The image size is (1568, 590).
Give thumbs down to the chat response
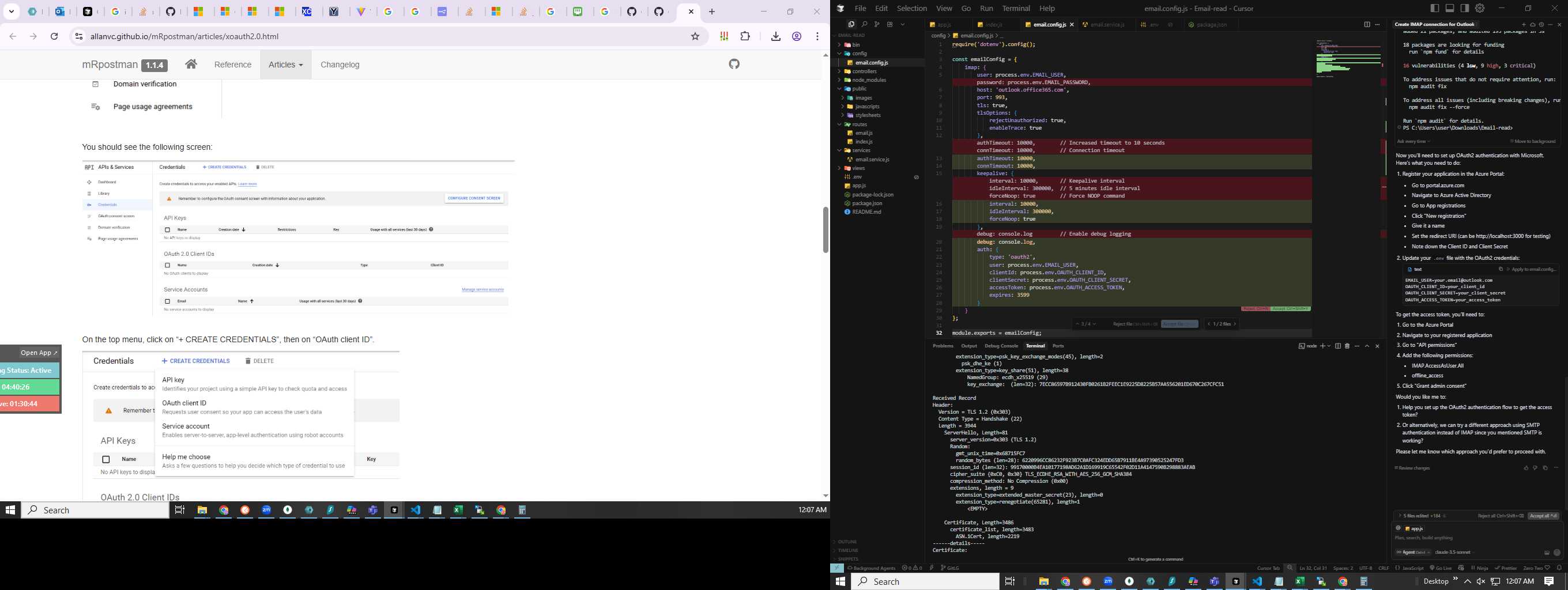pyautogui.click(x=1535, y=468)
